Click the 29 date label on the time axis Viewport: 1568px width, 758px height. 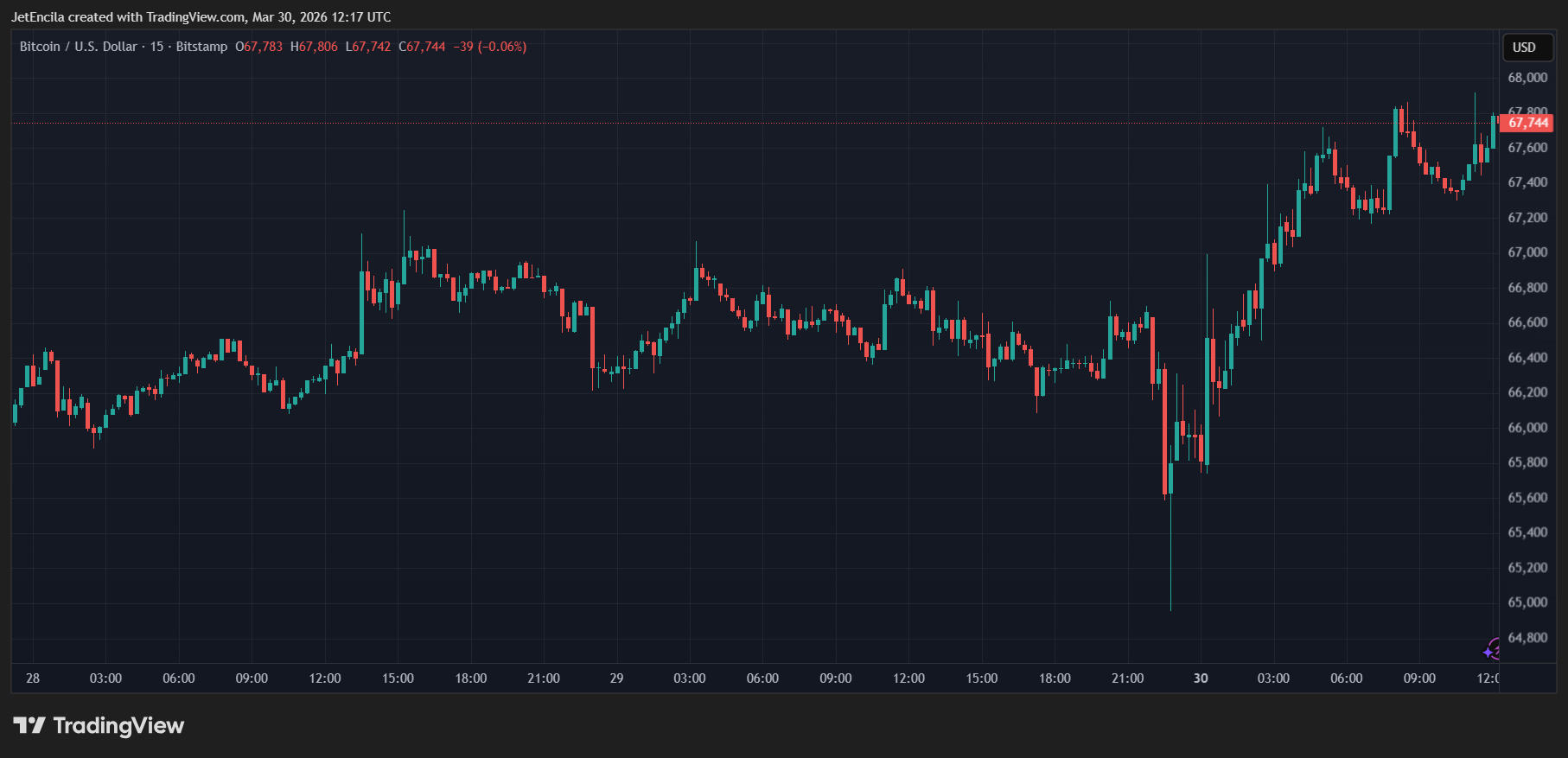(x=616, y=678)
